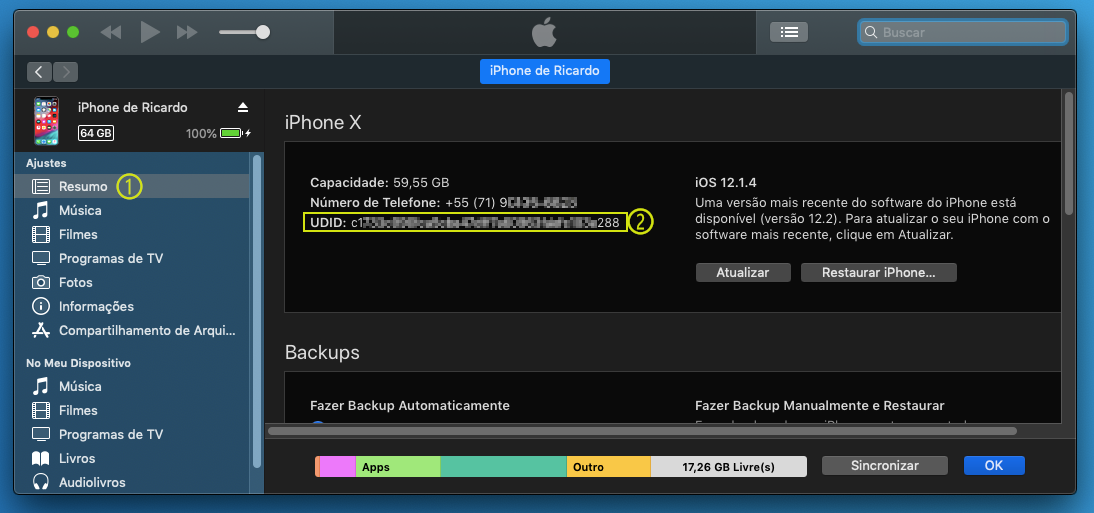The width and height of the screenshot is (1094, 513).
Task: Click the music note icon under Ajustes
Action: 41,210
